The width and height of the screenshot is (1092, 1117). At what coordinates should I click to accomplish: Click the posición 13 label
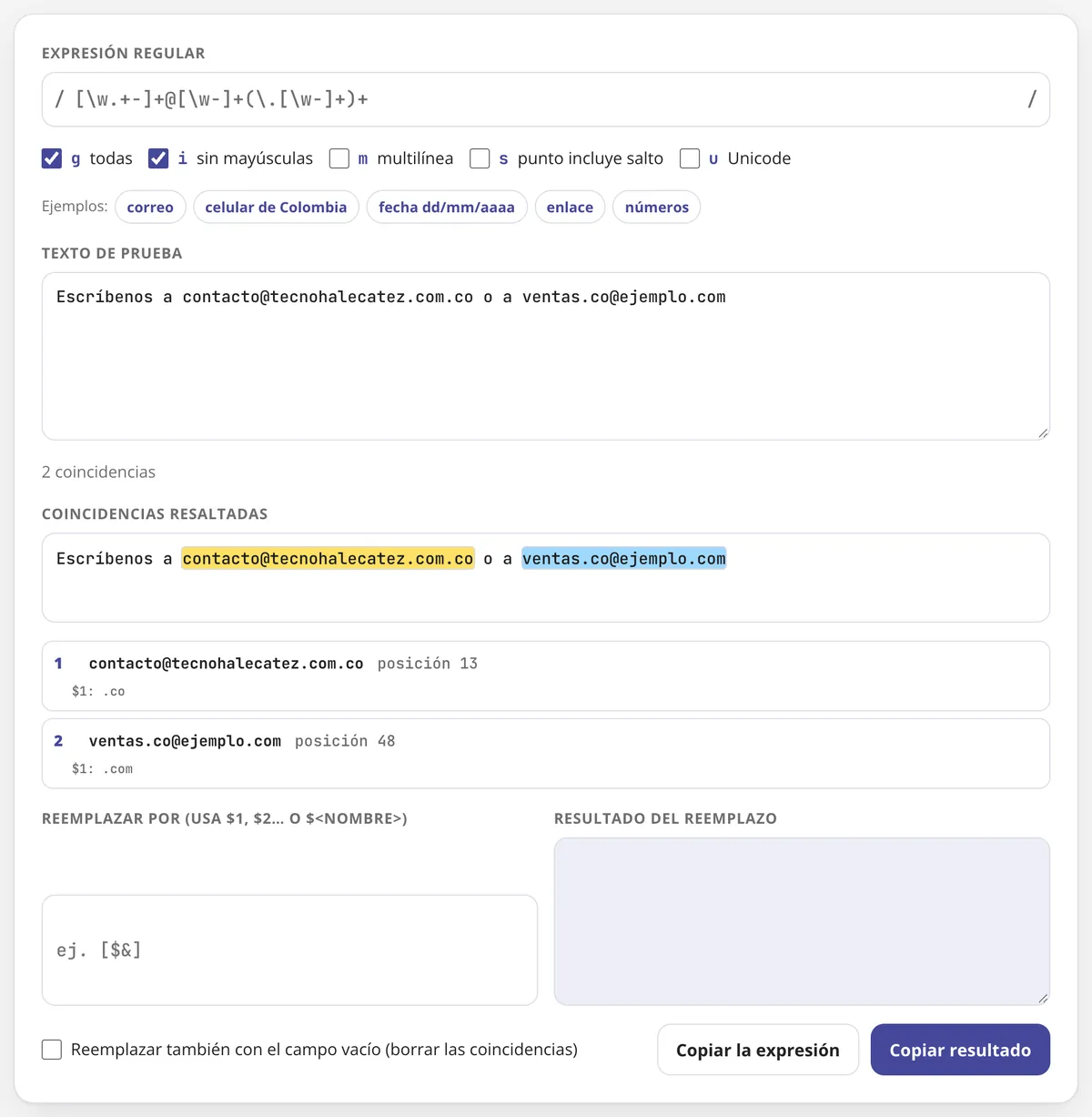pyautogui.click(x=428, y=664)
